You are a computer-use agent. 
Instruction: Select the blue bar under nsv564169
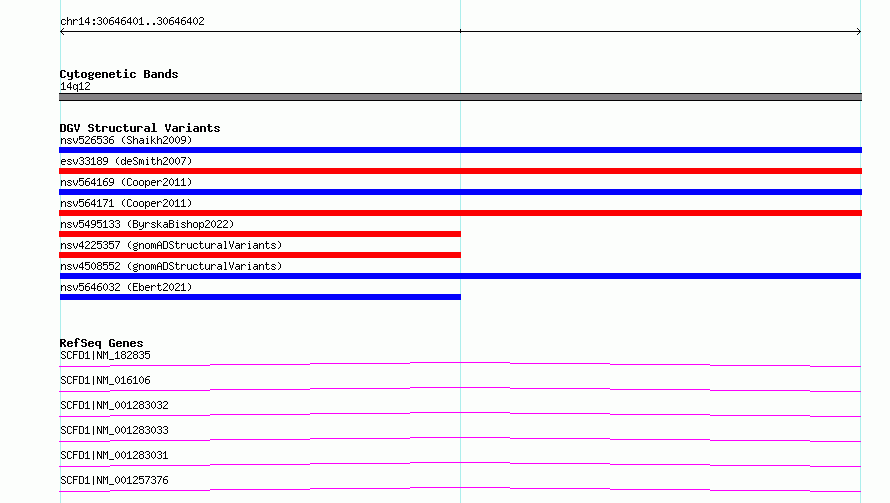(x=460, y=192)
